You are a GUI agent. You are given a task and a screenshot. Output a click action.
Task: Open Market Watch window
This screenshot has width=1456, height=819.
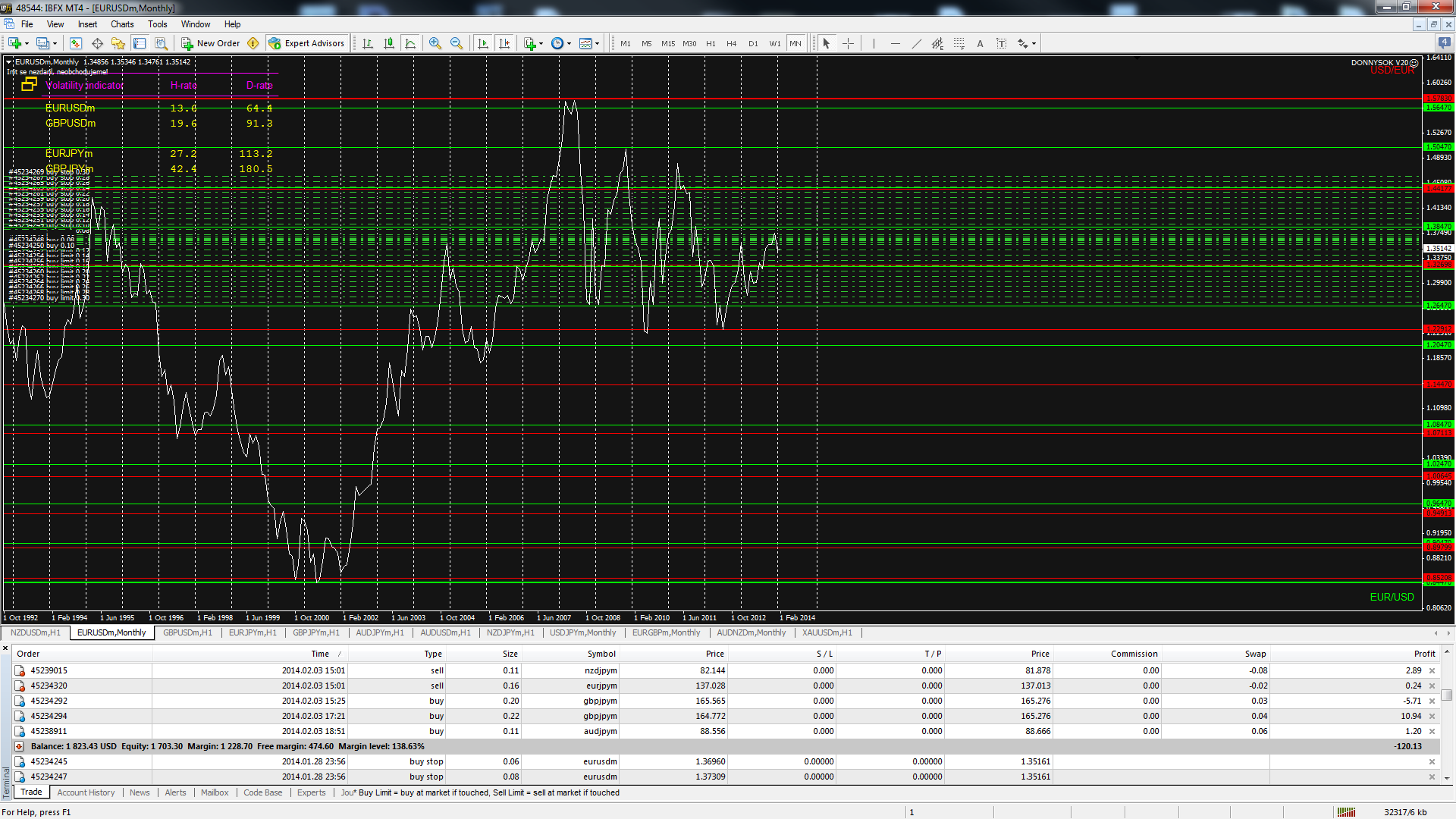[75, 43]
